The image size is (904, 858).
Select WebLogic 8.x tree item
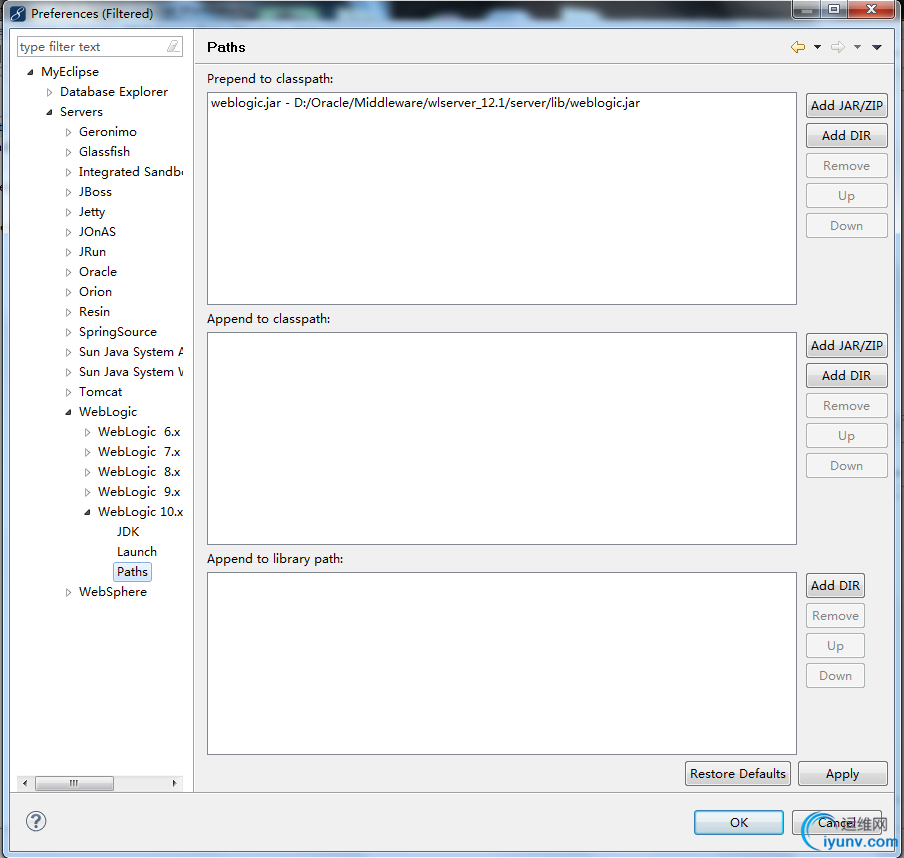139,472
